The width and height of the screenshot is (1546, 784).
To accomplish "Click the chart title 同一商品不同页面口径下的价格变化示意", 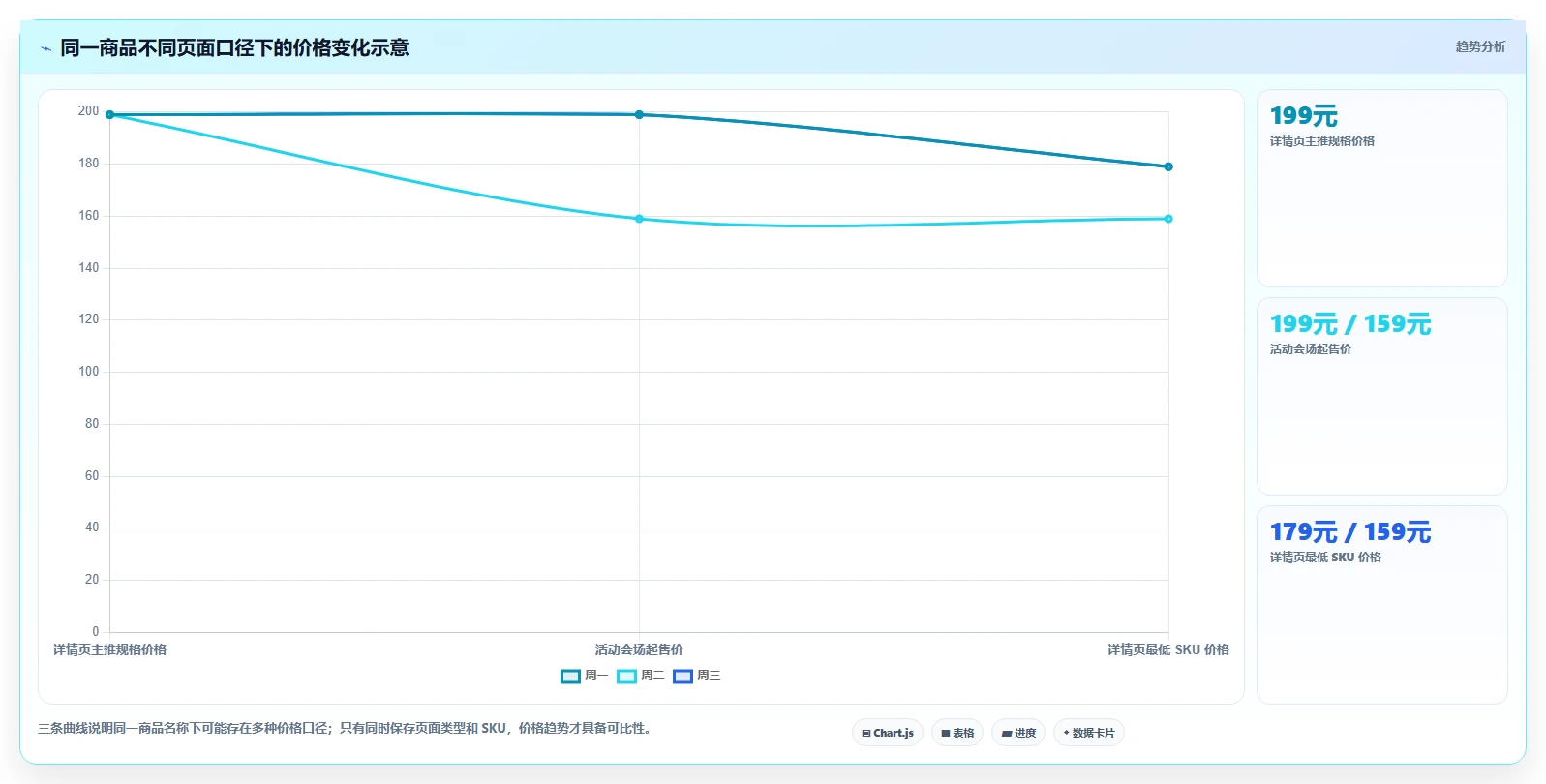I will pyautogui.click(x=234, y=47).
